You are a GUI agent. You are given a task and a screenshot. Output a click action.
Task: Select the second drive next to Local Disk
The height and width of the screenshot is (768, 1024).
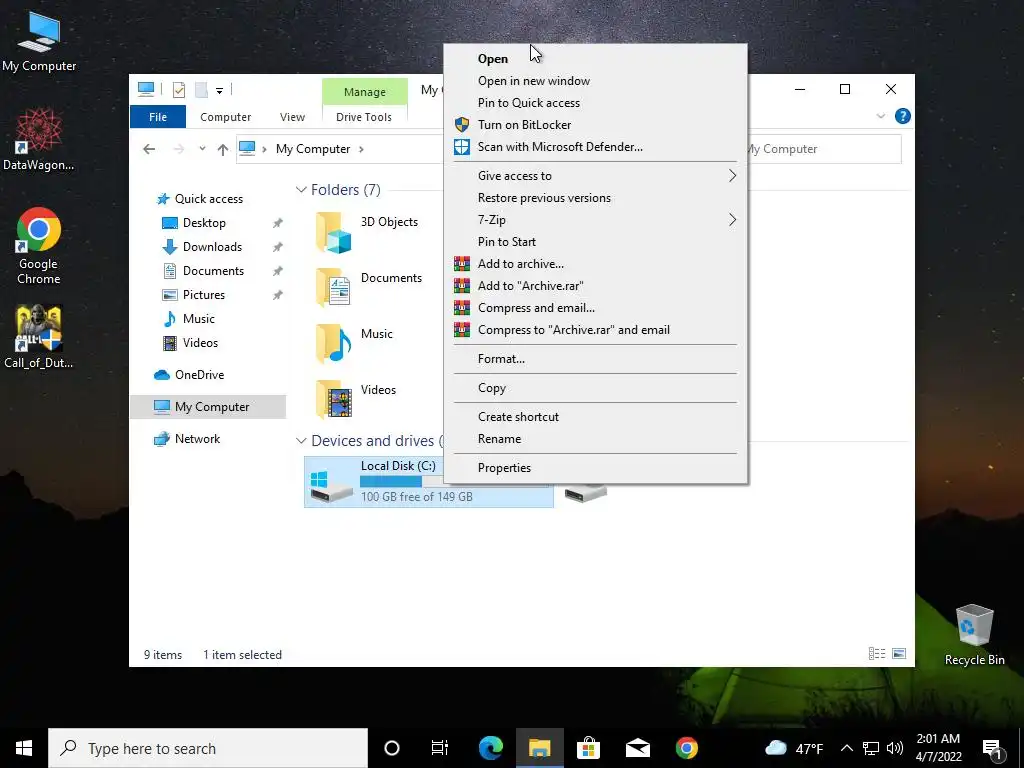click(586, 492)
